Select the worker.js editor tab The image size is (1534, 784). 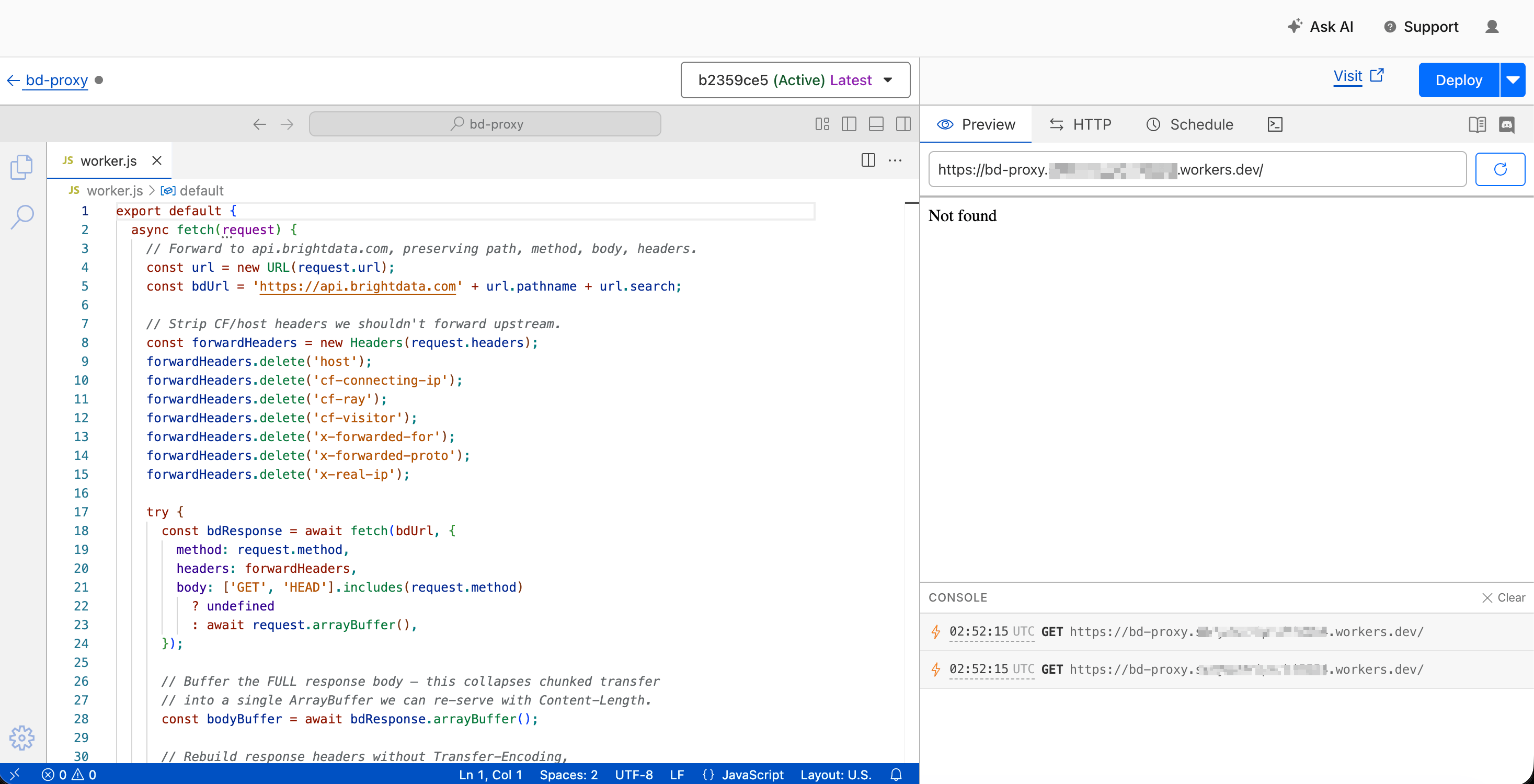click(x=109, y=161)
